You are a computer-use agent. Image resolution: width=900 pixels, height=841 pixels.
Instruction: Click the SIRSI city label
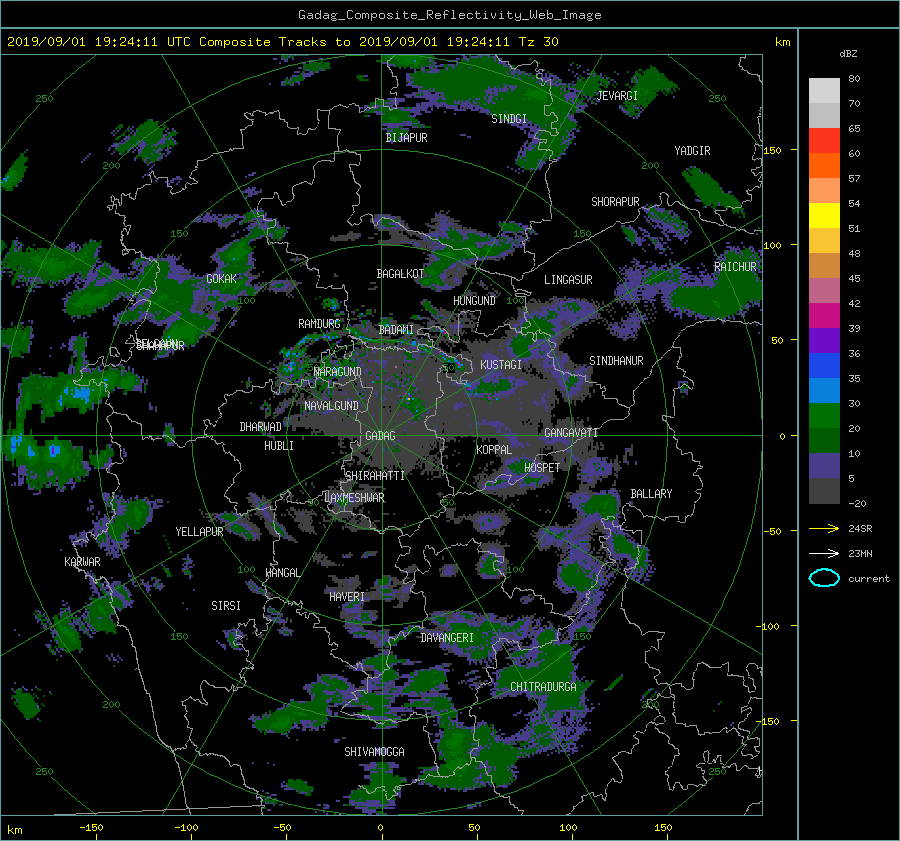pyautogui.click(x=226, y=606)
